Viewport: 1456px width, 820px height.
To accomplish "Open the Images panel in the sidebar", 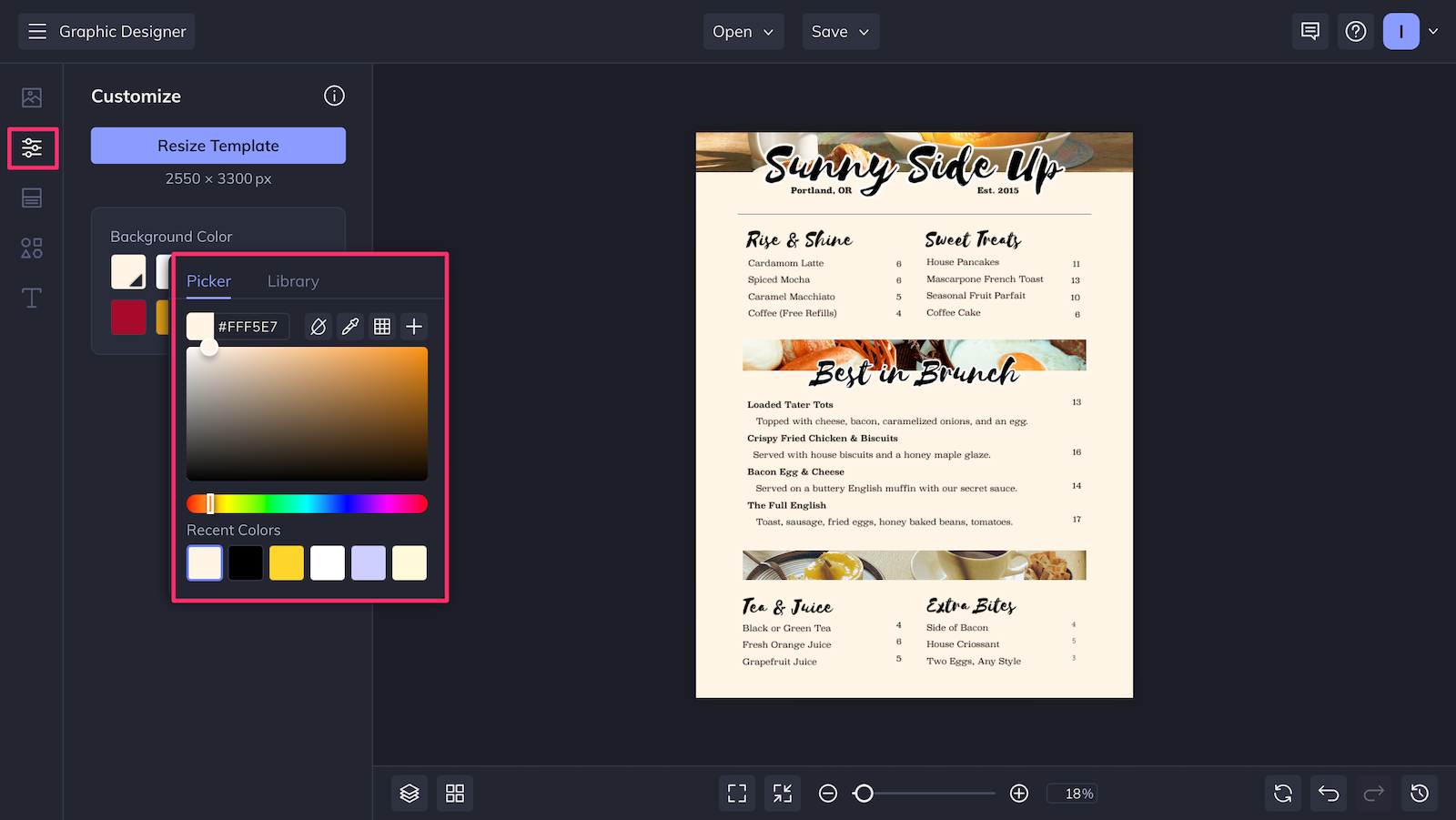I will coord(32,96).
